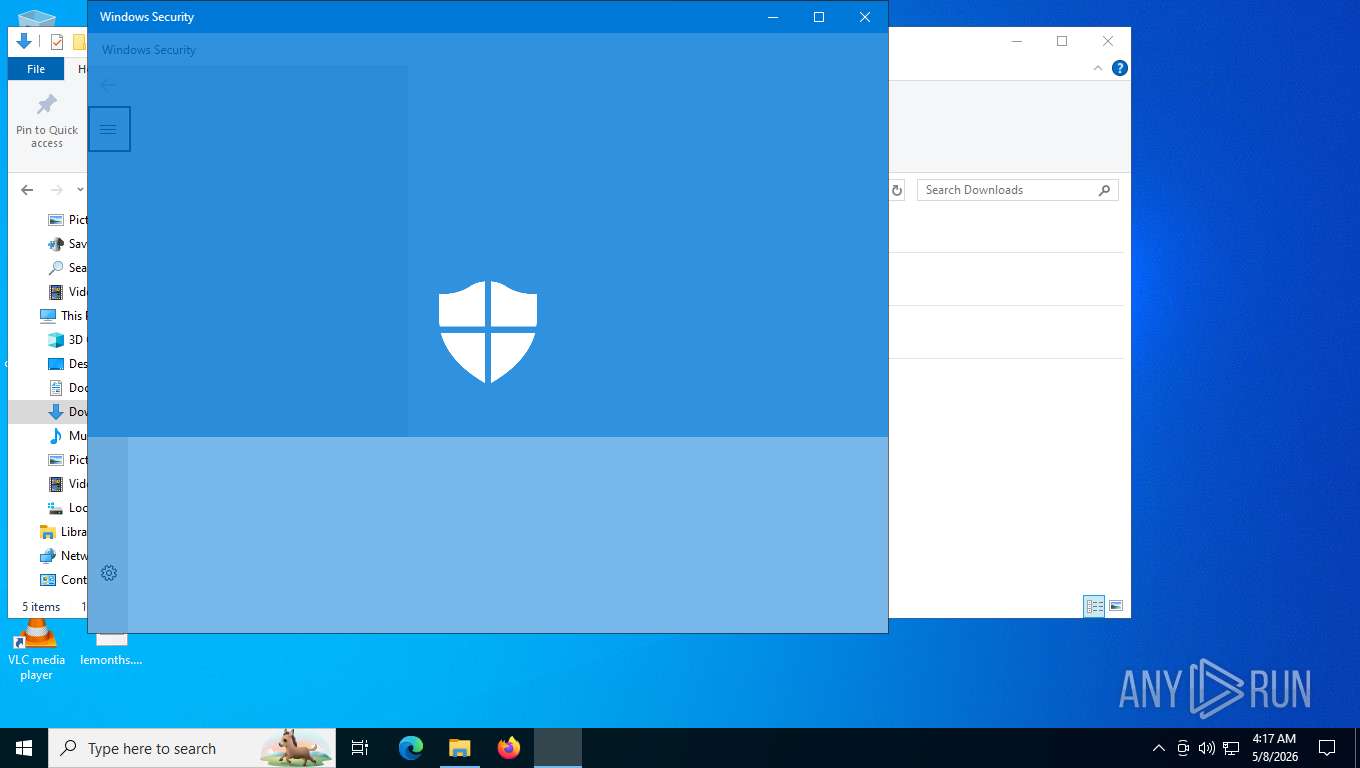Open Settings gear in Windows Security sidebar

tap(109, 573)
